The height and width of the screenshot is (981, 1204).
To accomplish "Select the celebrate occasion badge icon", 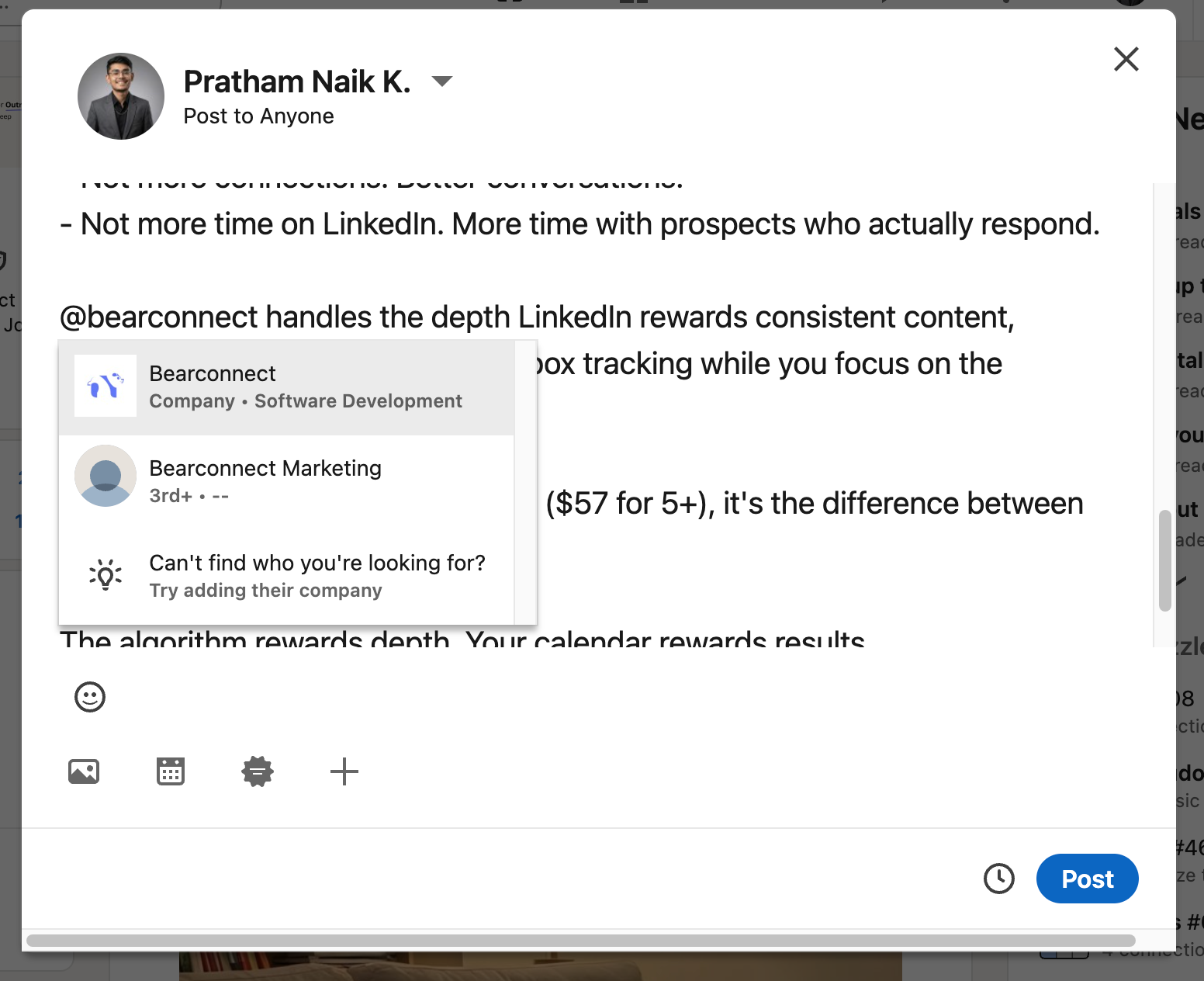I will coord(258,771).
